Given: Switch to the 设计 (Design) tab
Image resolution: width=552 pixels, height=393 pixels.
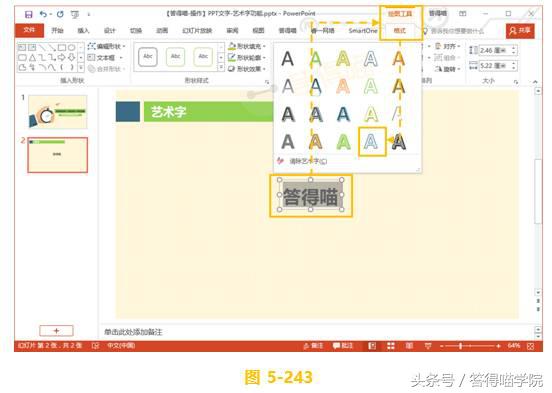Looking at the screenshot, I should coord(109,31).
